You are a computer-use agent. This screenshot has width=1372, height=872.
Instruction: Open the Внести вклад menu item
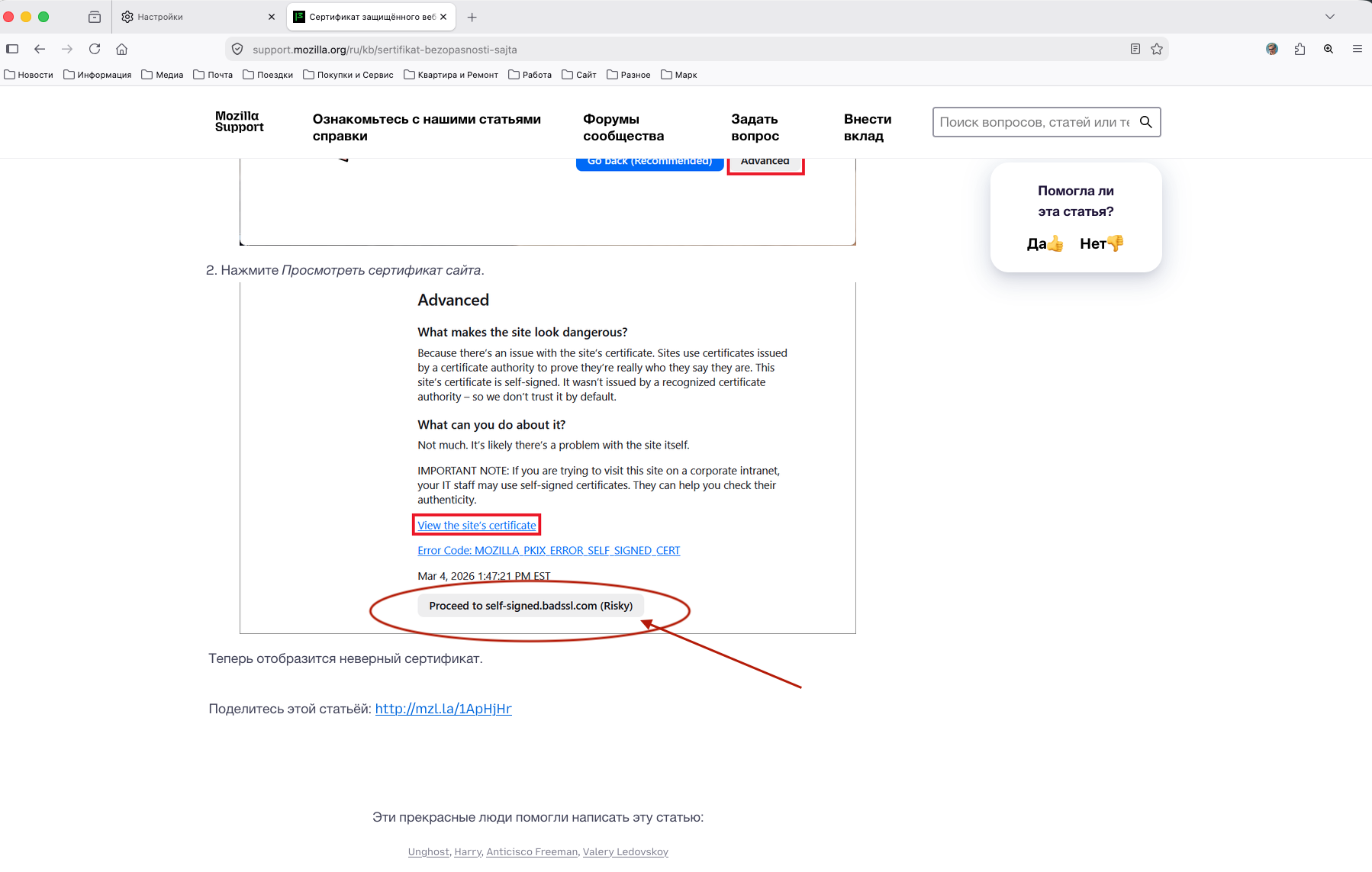(x=868, y=127)
